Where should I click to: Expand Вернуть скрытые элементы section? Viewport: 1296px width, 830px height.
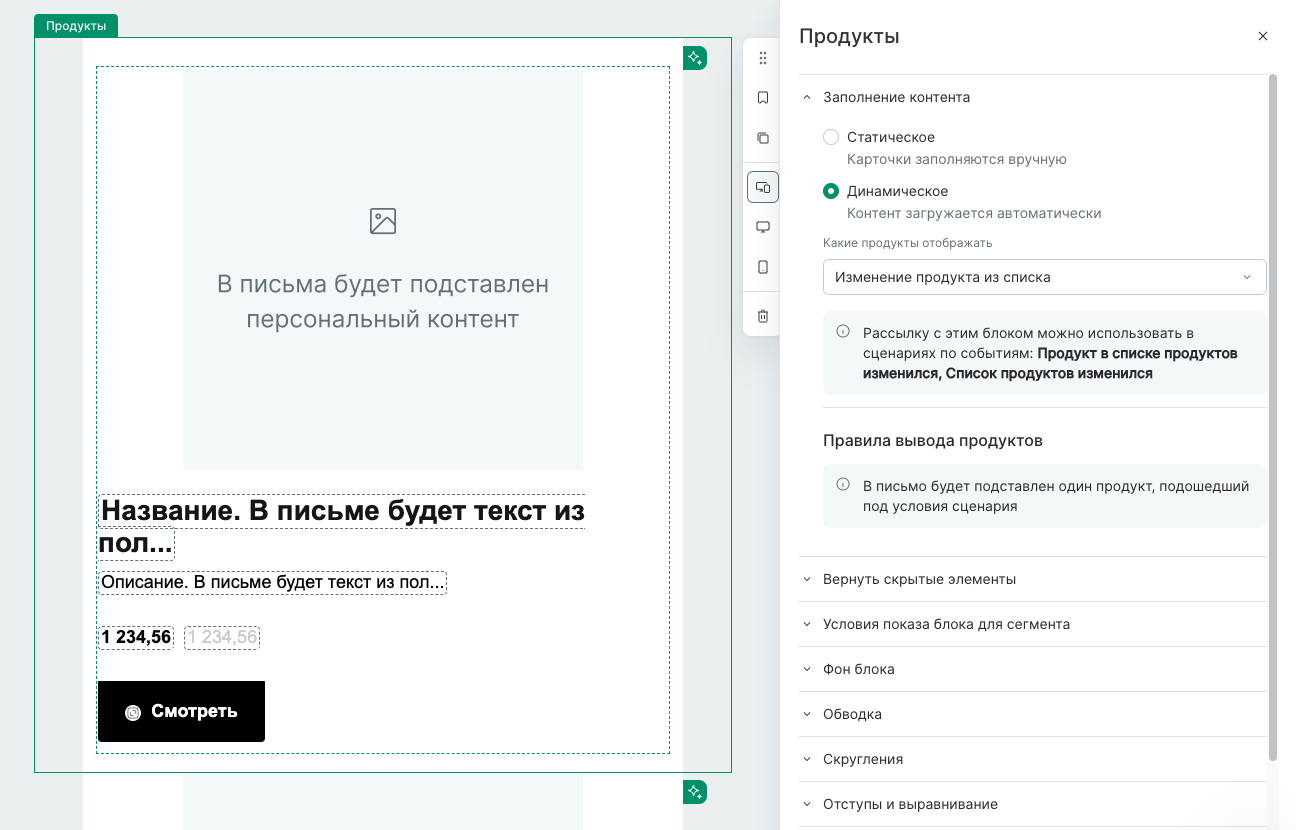(1033, 579)
